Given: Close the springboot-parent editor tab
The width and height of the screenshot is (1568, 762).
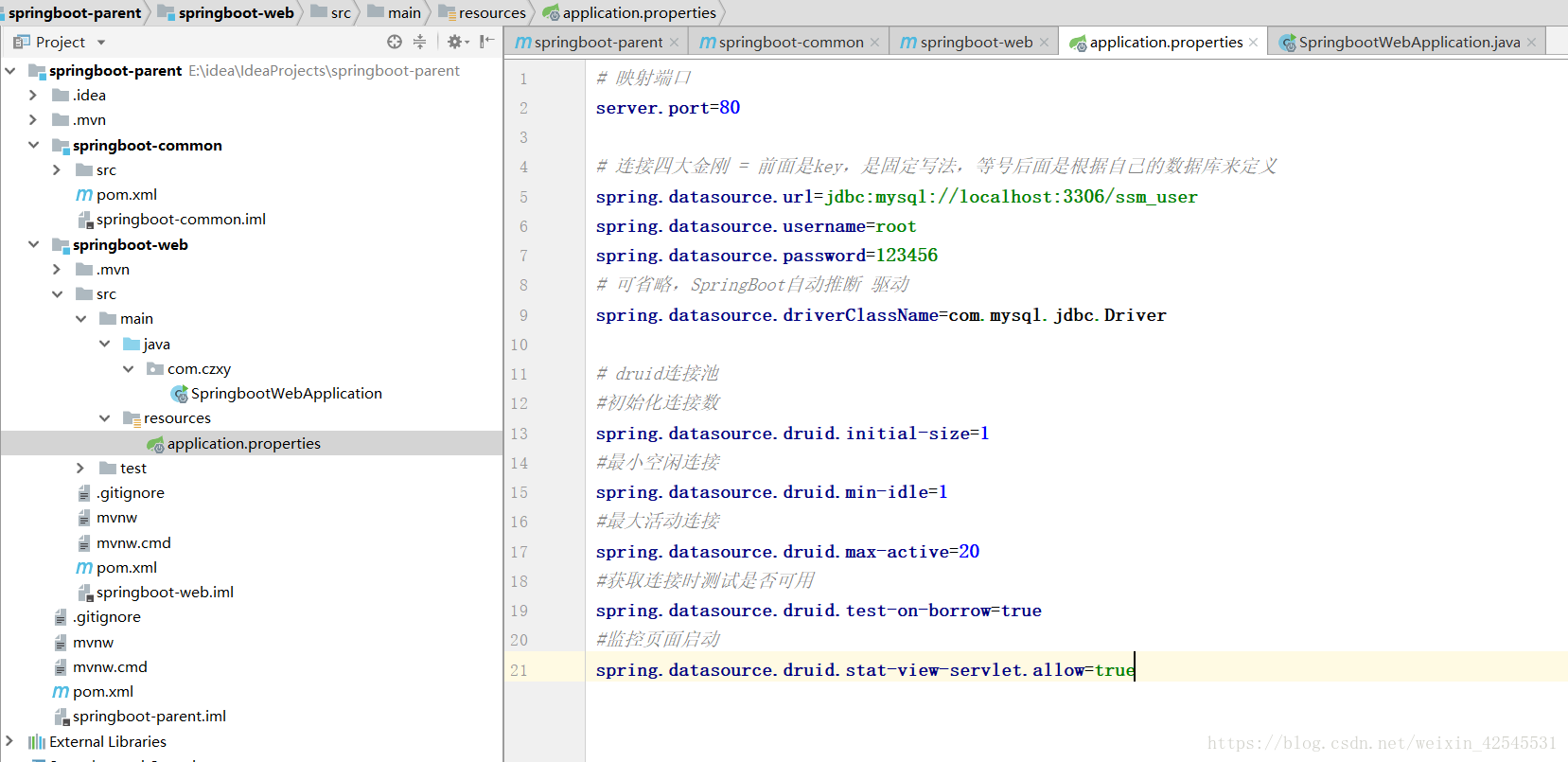Looking at the screenshot, I should tap(674, 43).
